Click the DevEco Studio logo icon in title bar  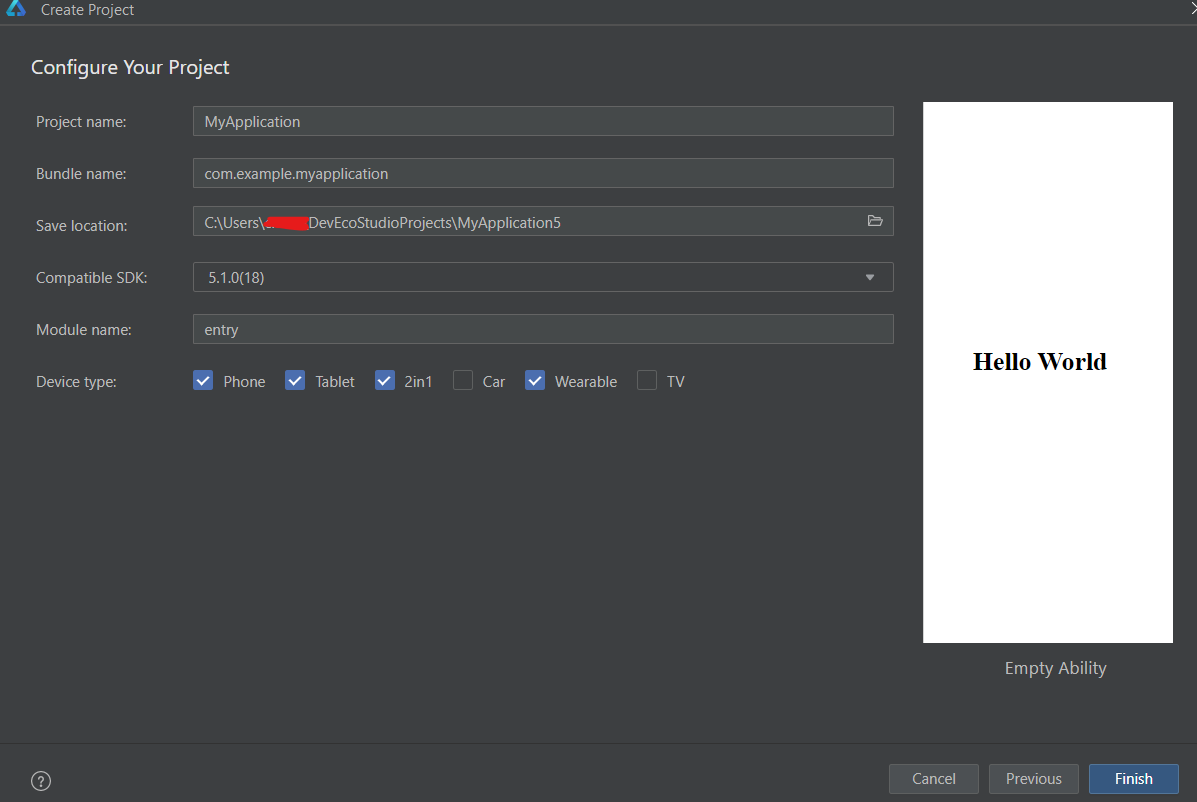click(x=16, y=8)
